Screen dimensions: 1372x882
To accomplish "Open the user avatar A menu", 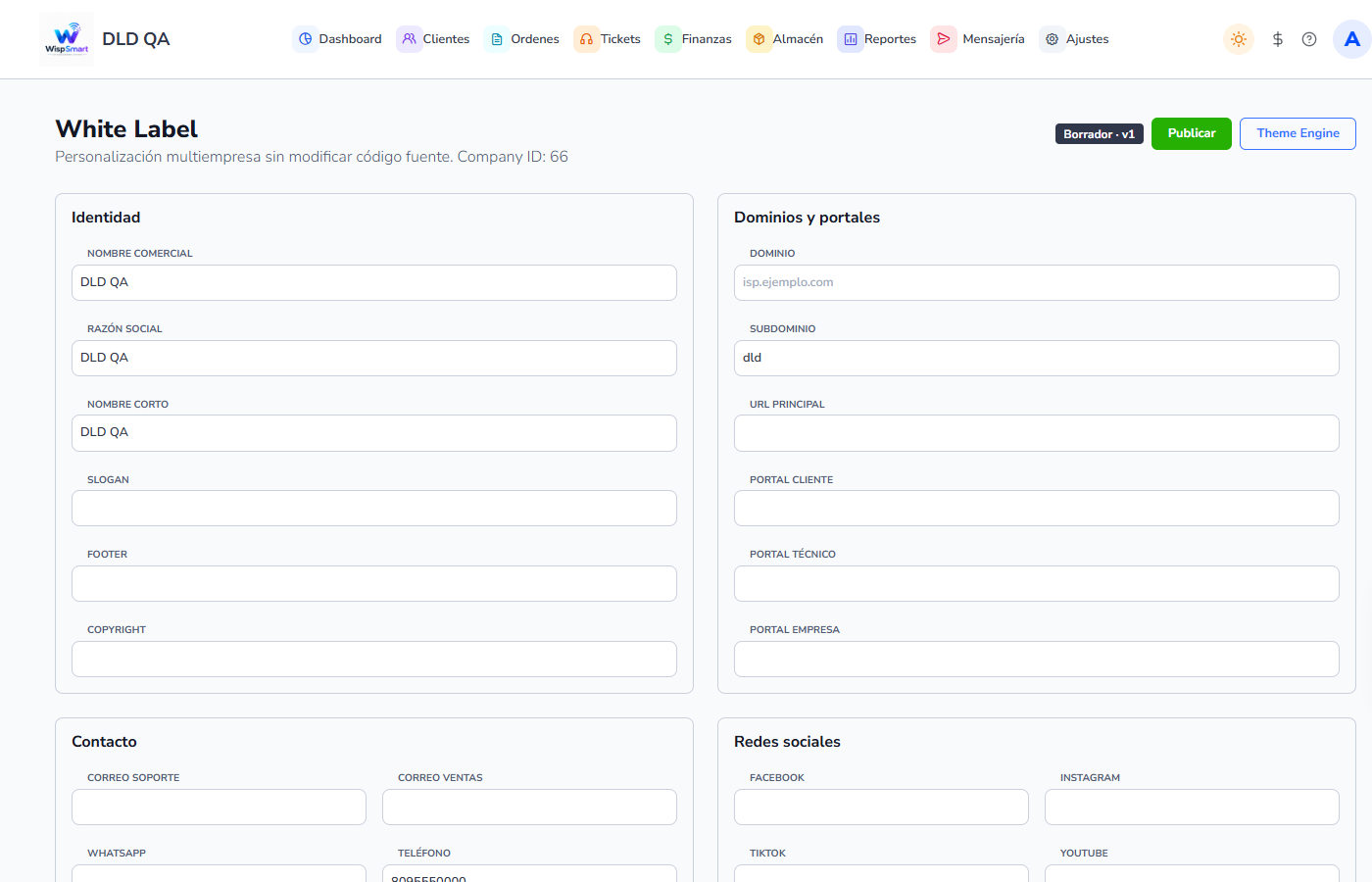I will [x=1352, y=39].
